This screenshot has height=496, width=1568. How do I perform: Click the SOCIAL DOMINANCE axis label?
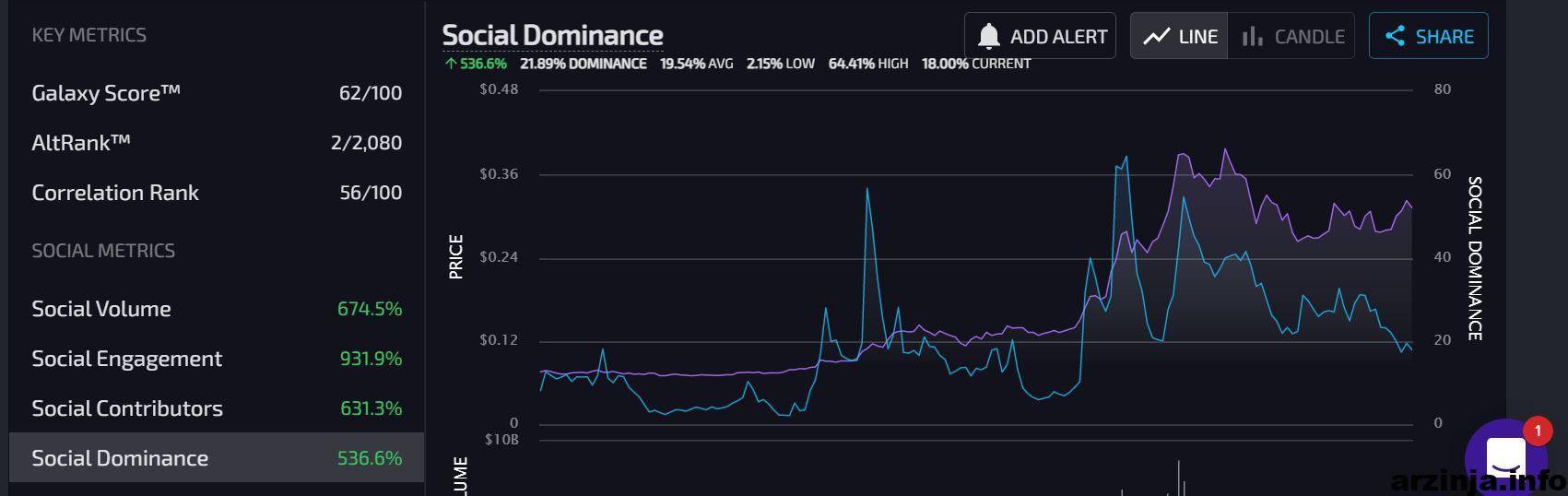point(1474,258)
